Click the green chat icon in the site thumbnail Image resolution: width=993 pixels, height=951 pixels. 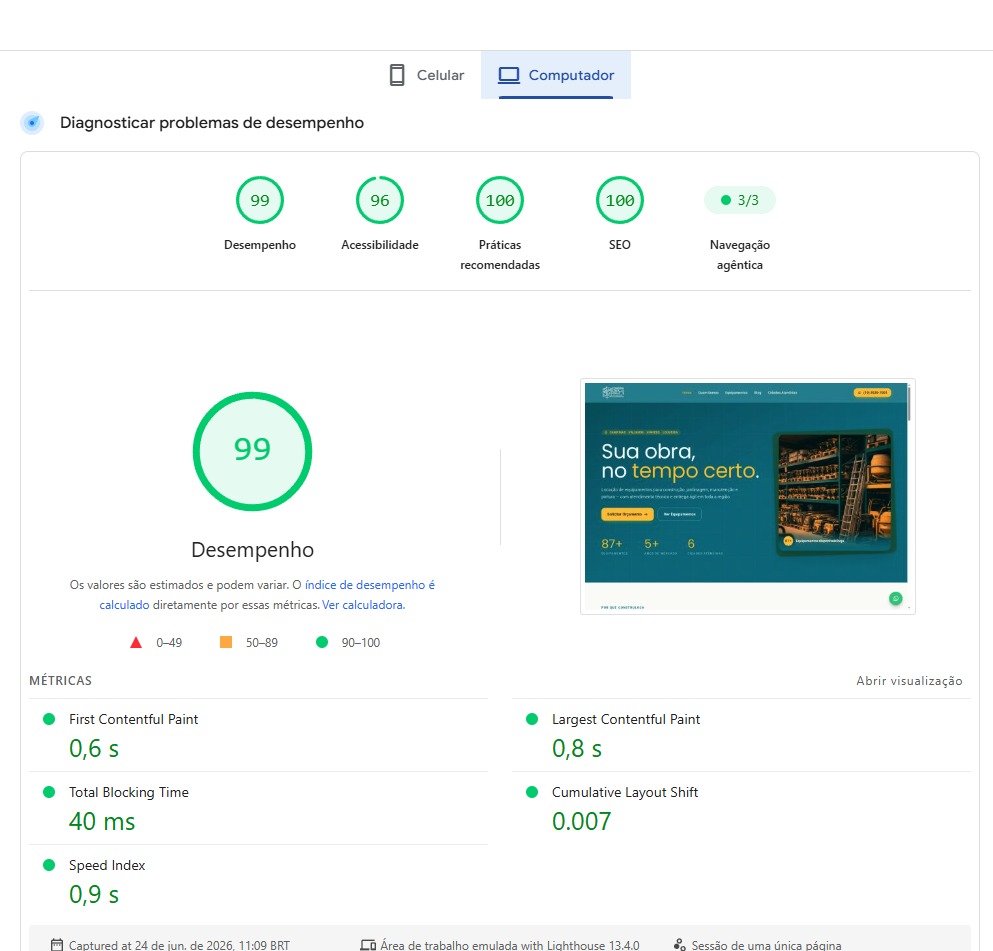[895, 598]
